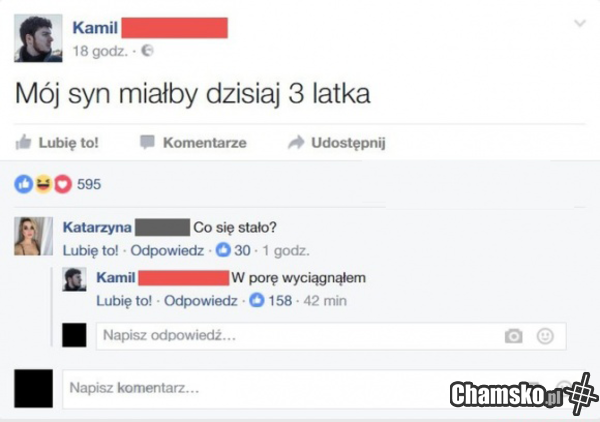Screen dimensions: 600x422
Task: Click the laughing haha reaction icon
Action: pos(43,184)
